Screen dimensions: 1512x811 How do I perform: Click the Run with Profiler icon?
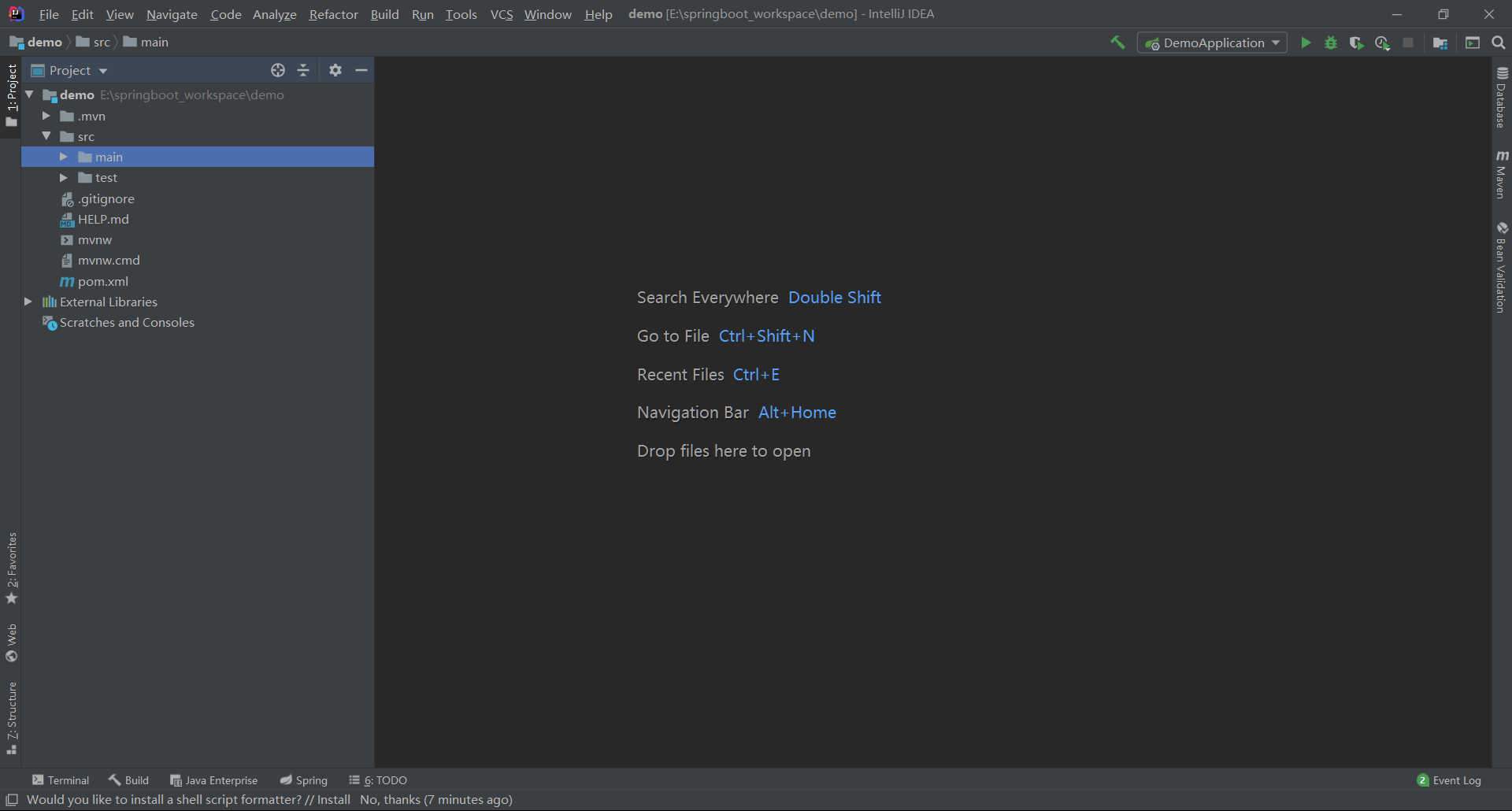coord(1382,43)
